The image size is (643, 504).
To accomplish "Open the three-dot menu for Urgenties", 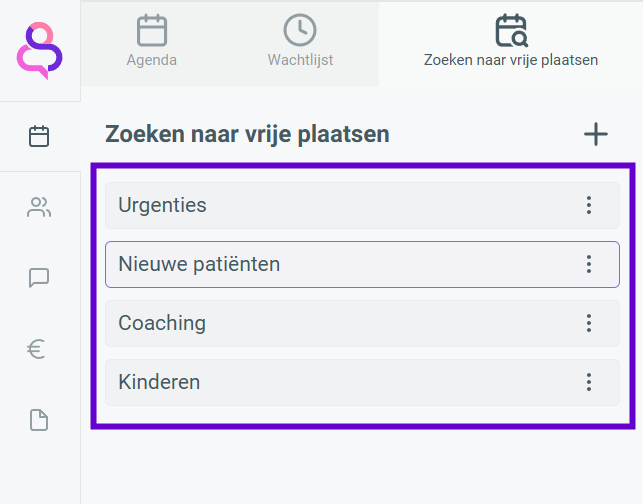I will coord(589,205).
